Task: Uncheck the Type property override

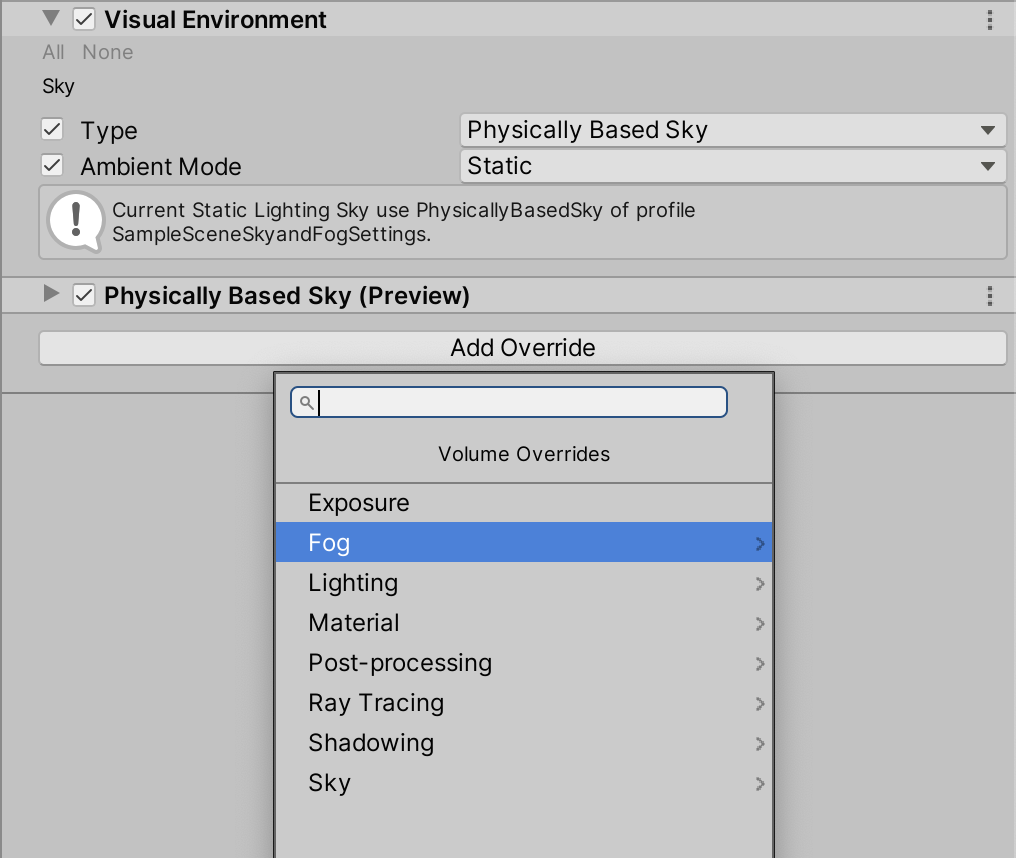Action: (52, 130)
